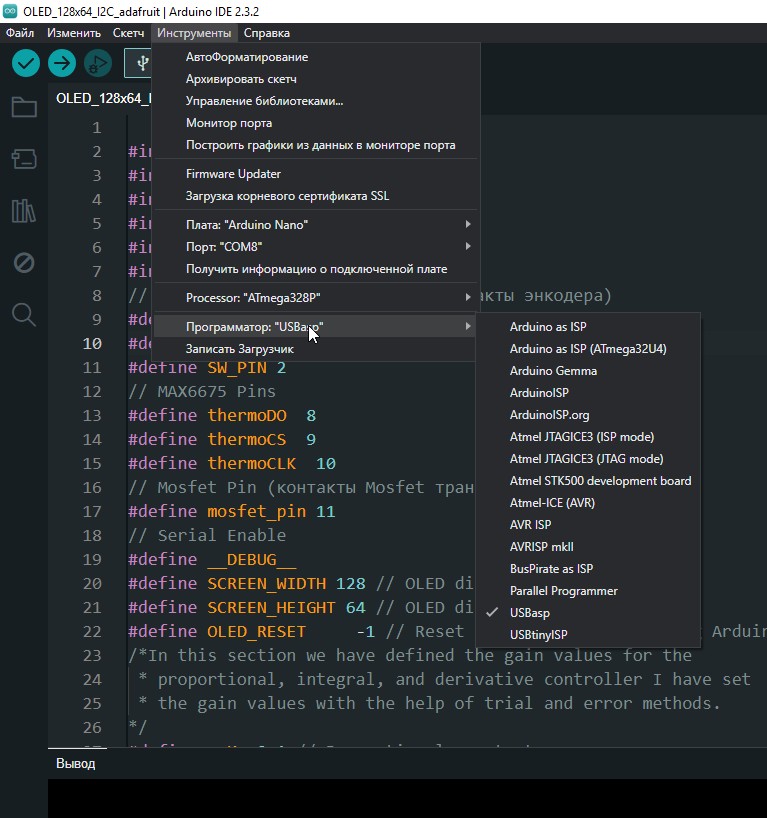Open the Library Manager books icon
767x818 pixels.
point(24,210)
